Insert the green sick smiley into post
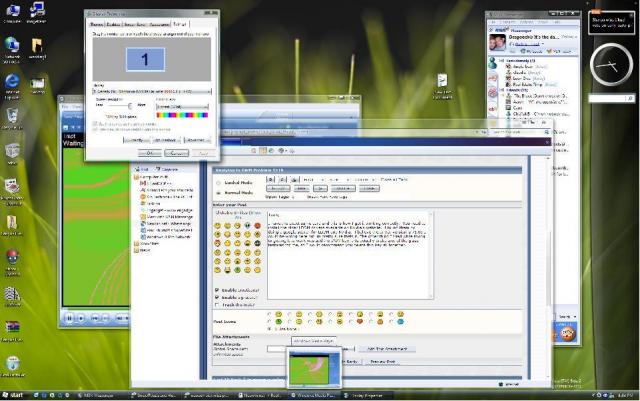This screenshot has height=401, width=640. click(237, 270)
